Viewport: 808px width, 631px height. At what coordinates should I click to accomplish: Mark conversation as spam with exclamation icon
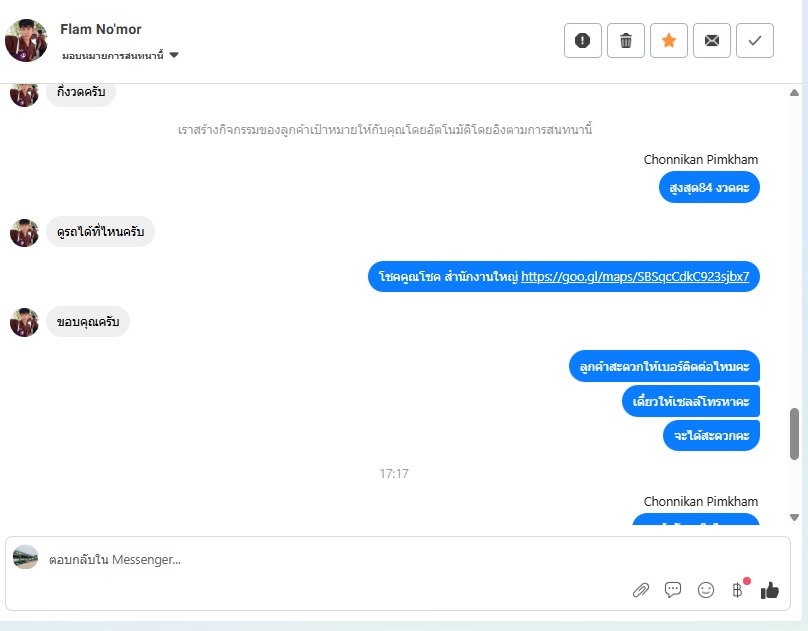click(x=582, y=40)
